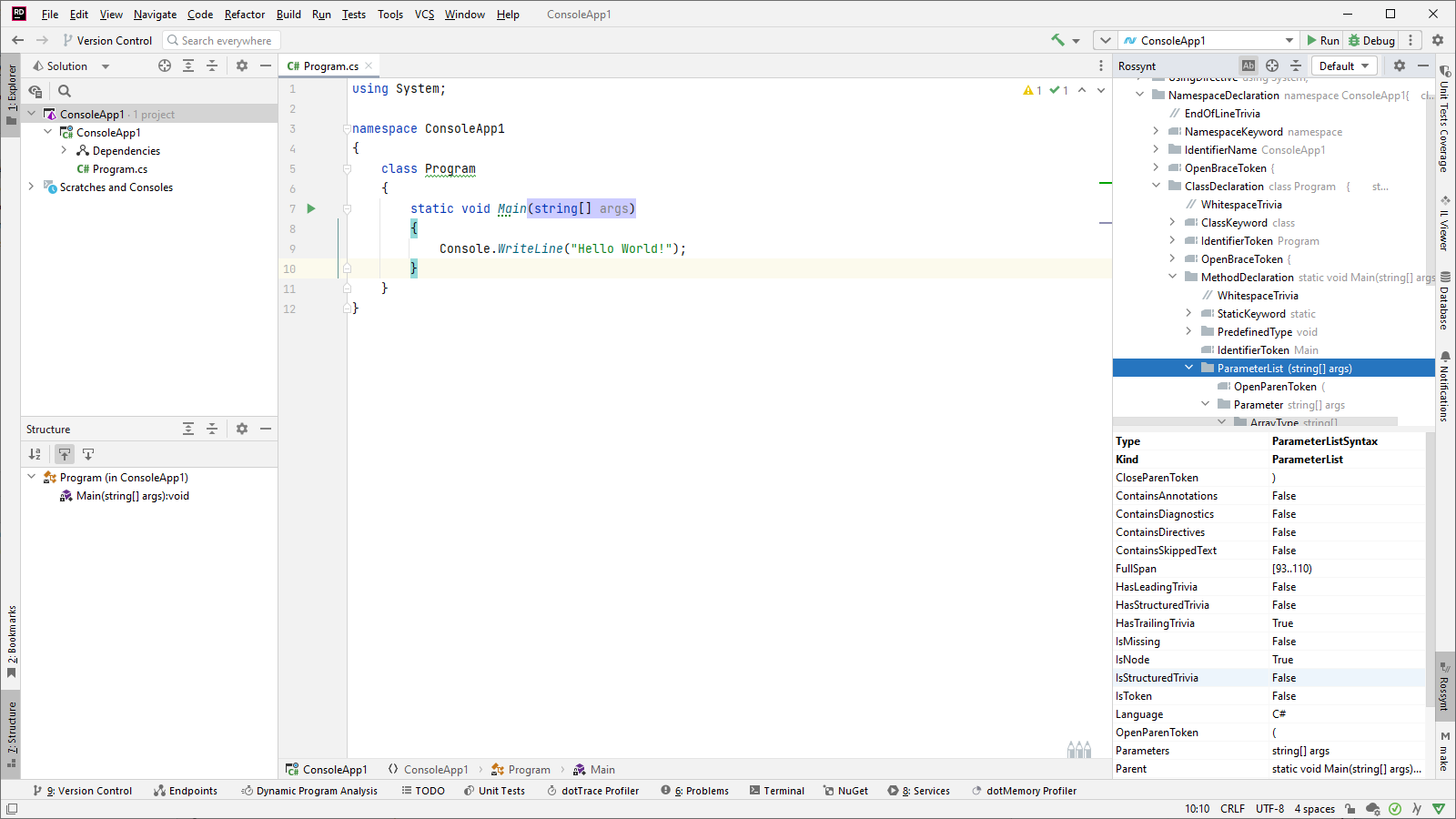The height and width of the screenshot is (819, 1456).
Task: Open Structure panel options gear
Action: [242, 429]
